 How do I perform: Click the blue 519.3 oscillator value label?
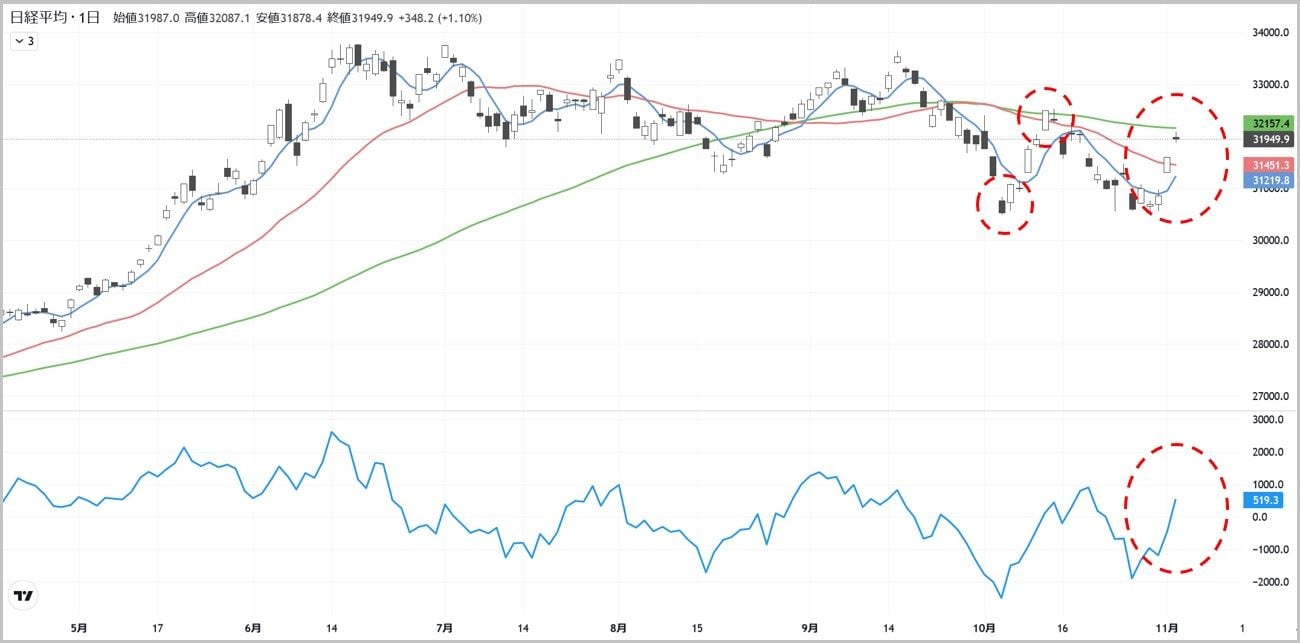click(1260, 499)
